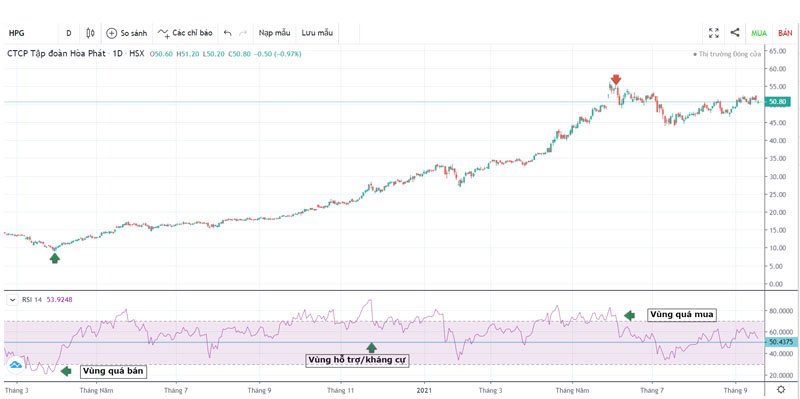Click the 20.0000 RSI axis label
Viewport: 800px width, 399px height.
(780, 375)
